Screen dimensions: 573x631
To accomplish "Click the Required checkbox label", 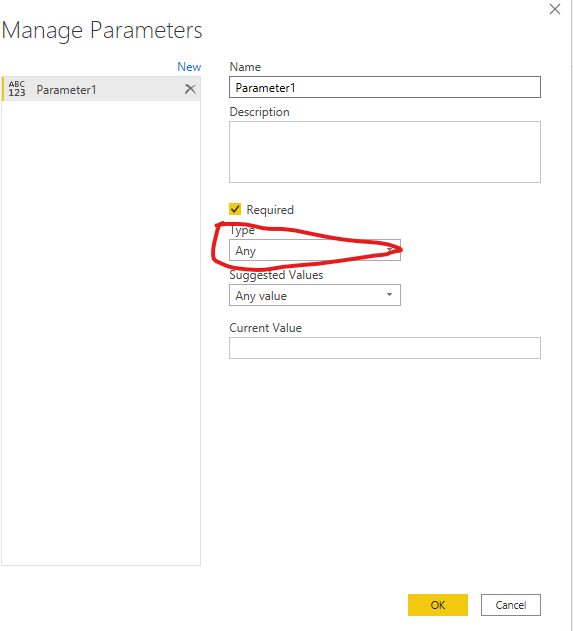I will (270, 210).
